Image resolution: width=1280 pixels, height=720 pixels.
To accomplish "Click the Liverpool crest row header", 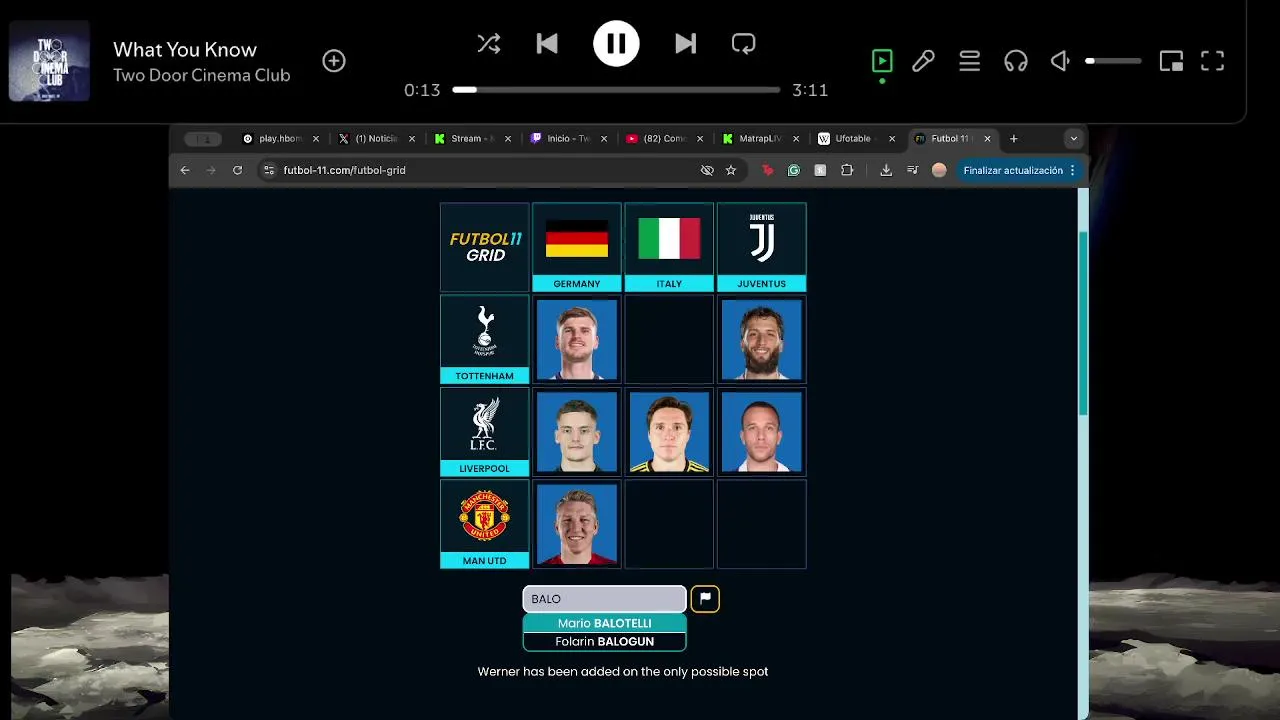I will coord(485,431).
